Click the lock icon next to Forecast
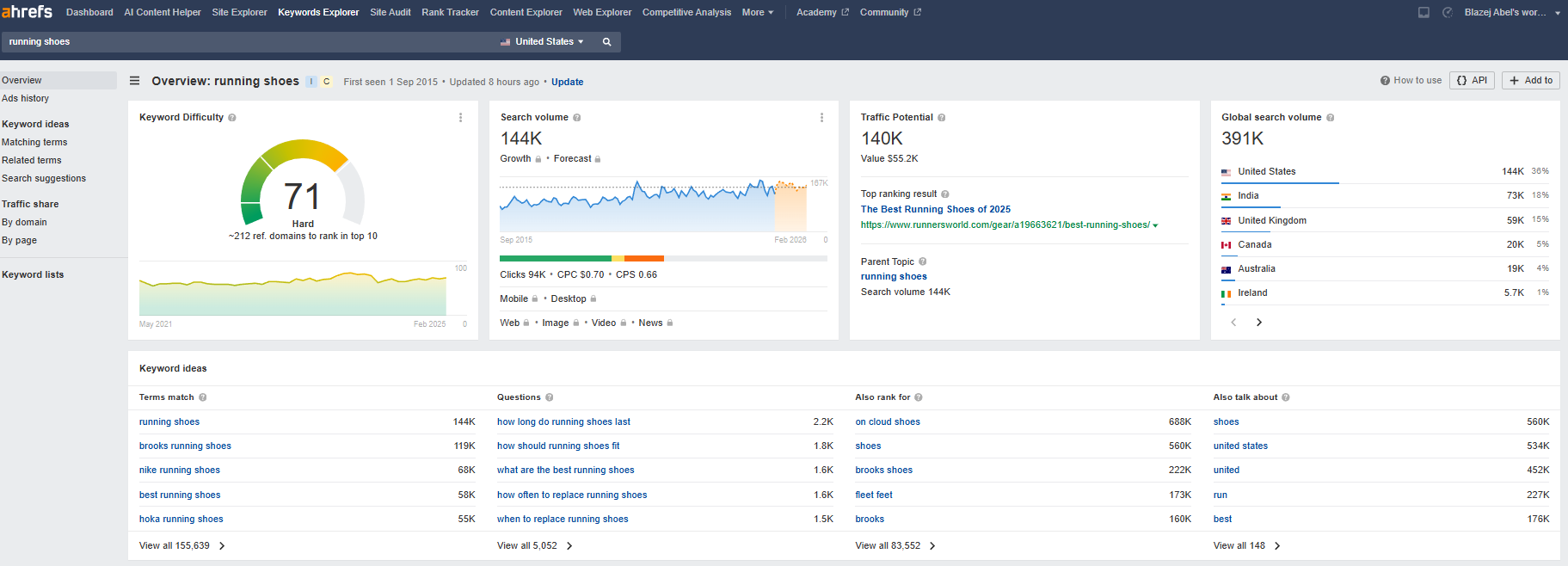This screenshot has width=1568, height=566. pyautogui.click(x=598, y=159)
